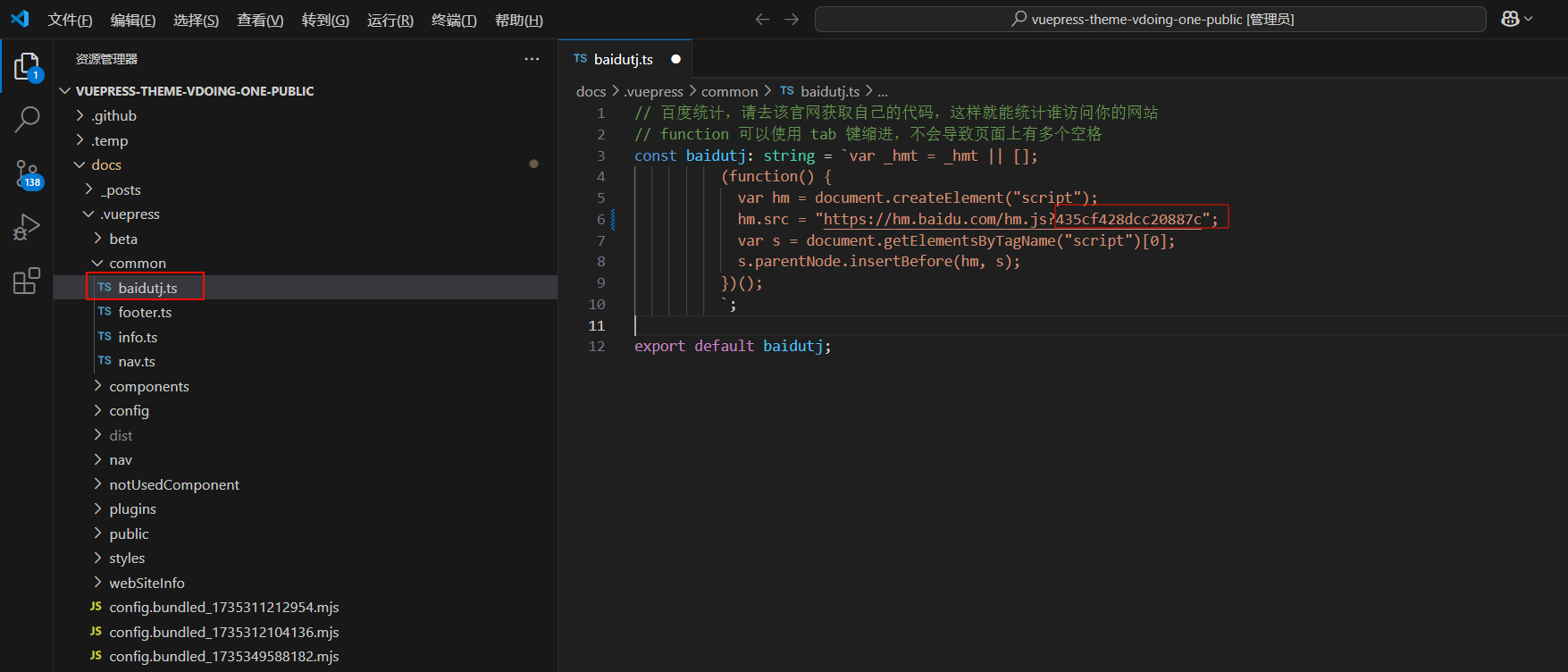
Task: Go back with the left arrow
Action: click(x=762, y=19)
